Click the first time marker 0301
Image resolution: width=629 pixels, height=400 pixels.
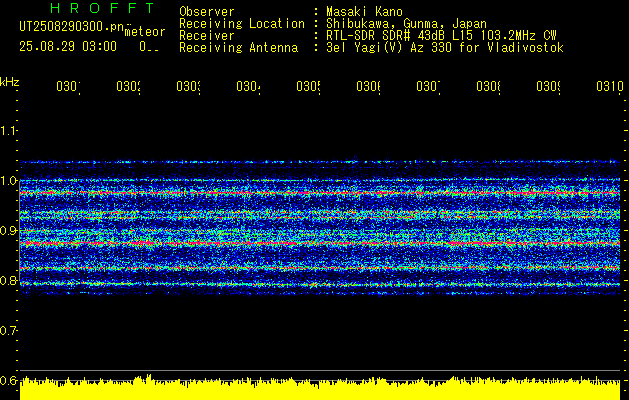pyautogui.click(x=68, y=86)
